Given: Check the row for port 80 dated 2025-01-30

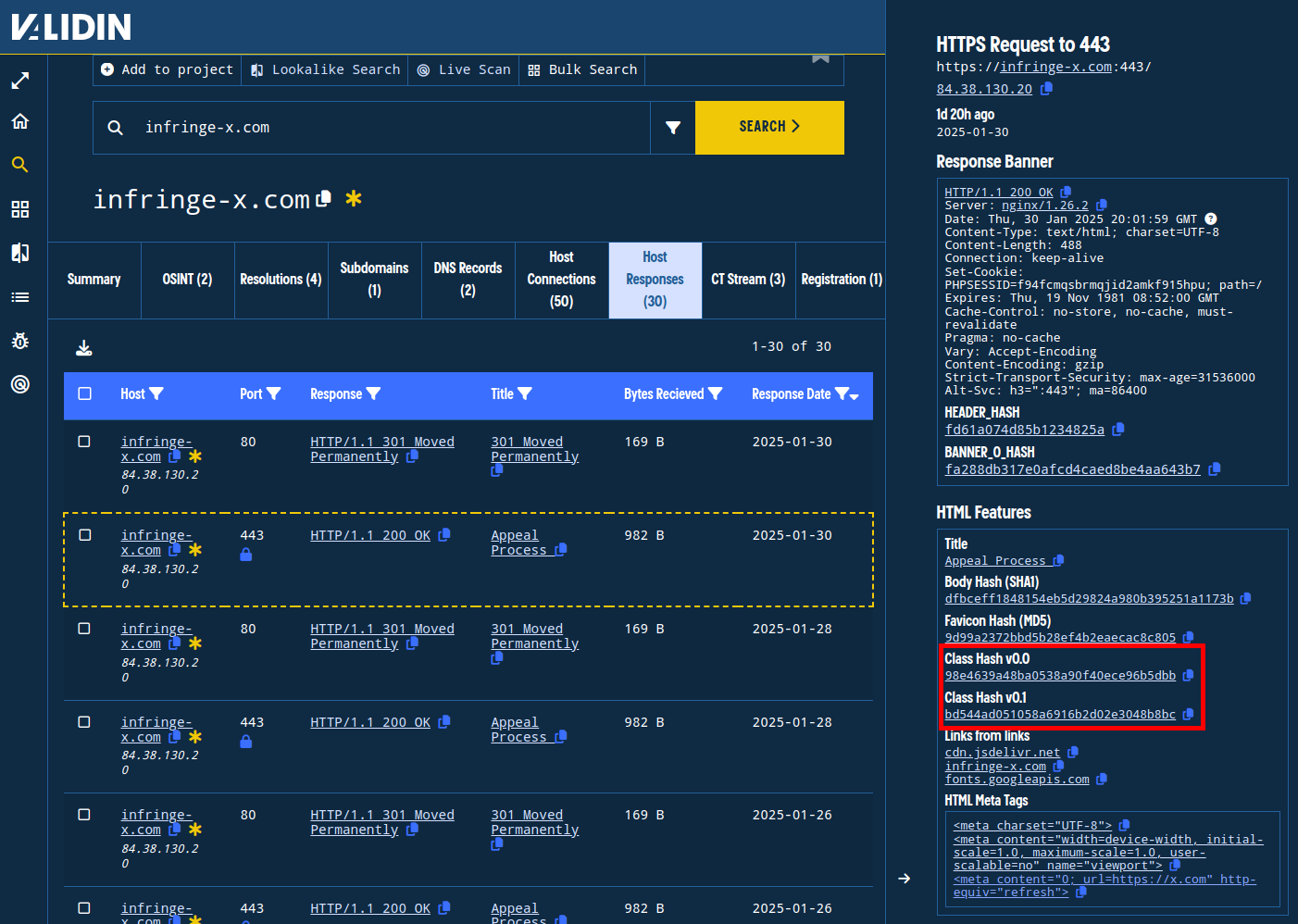Looking at the screenshot, I should pyautogui.click(x=84, y=442).
